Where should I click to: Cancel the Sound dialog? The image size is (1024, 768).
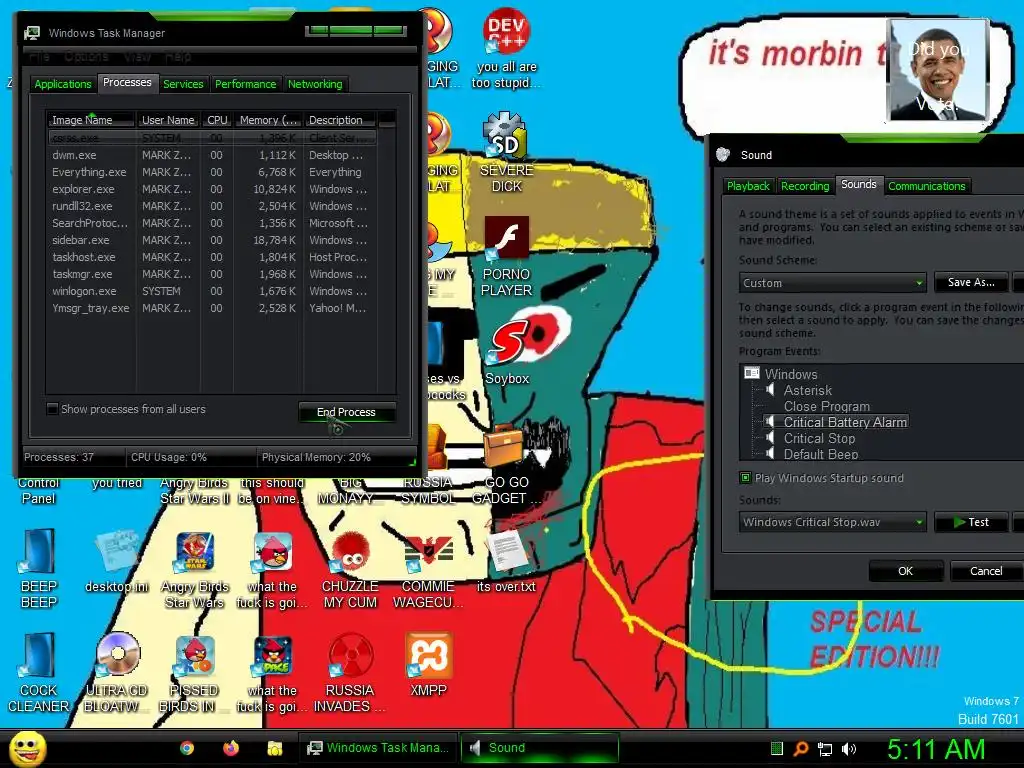985,571
